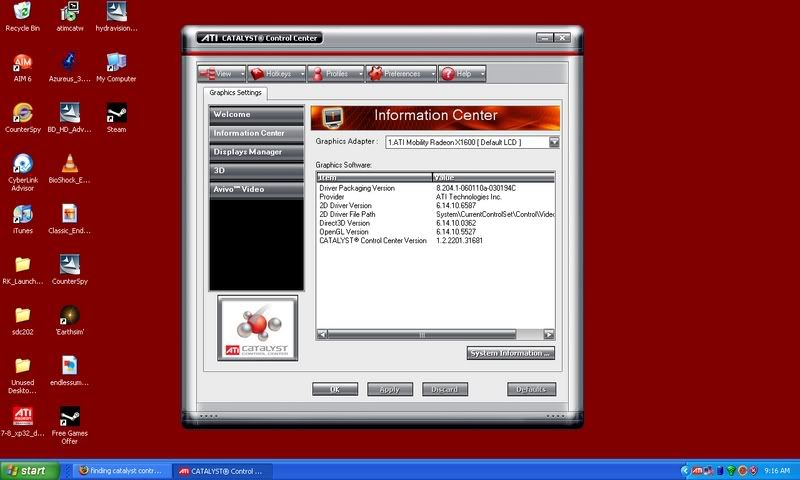Open the Help toolbar menu
This screenshot has width=800, height=480.
pyautogui.click(x=462, y=74)
